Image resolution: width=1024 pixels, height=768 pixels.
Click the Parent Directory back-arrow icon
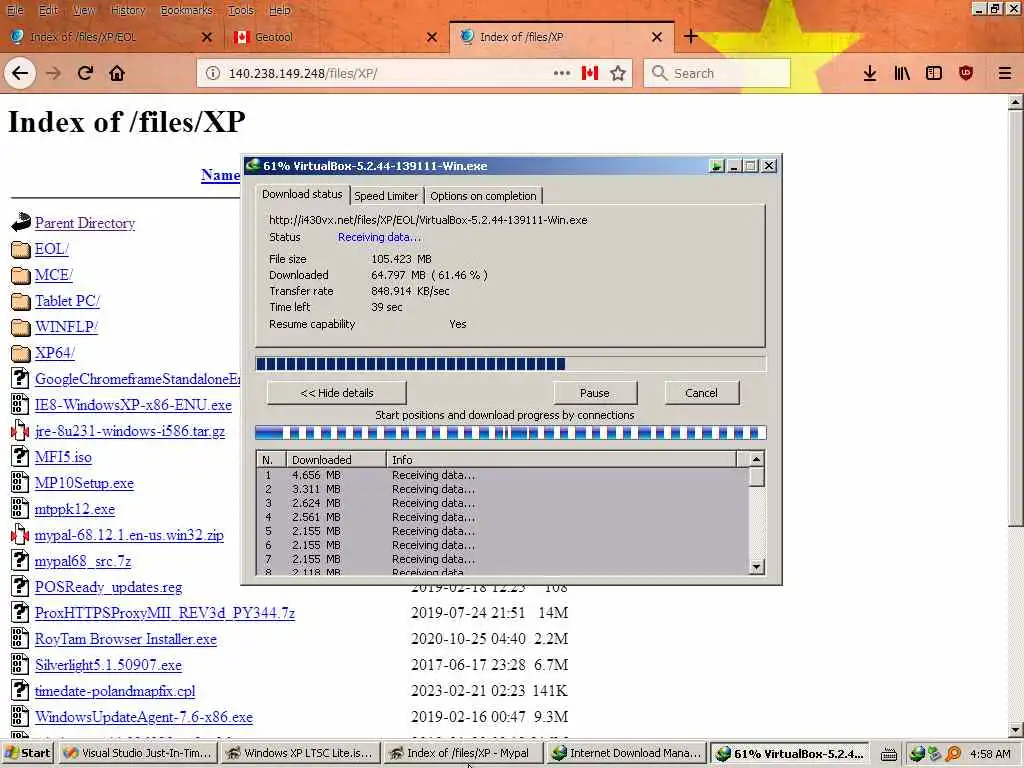click(x=21, y=223)
